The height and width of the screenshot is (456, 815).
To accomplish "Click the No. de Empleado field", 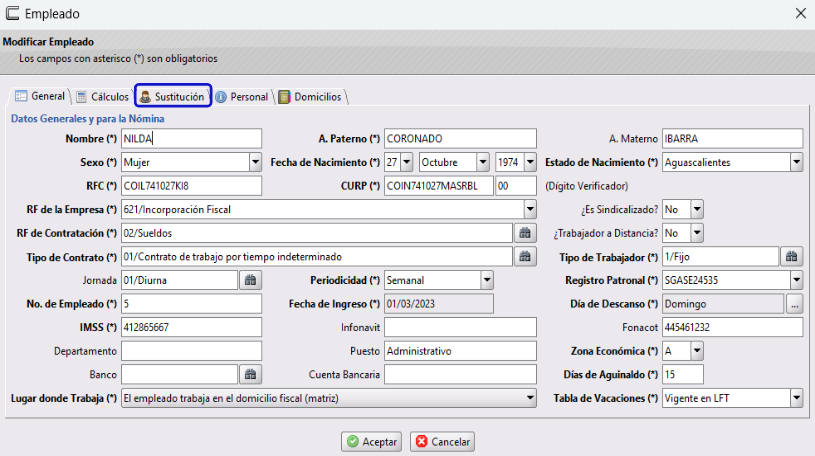I will coord(191,304).
